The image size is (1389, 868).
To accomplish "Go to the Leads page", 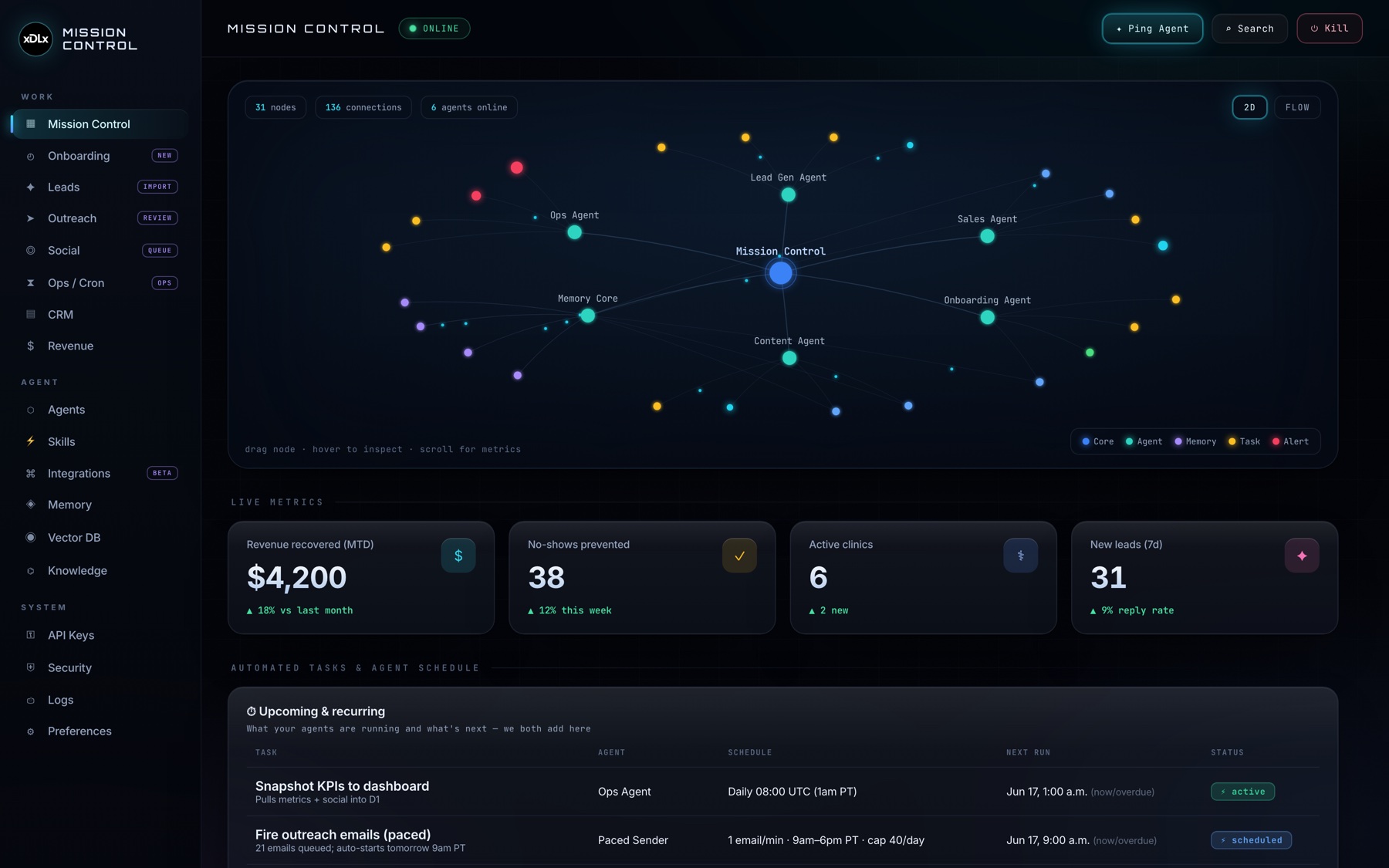I will click(100, 187).
